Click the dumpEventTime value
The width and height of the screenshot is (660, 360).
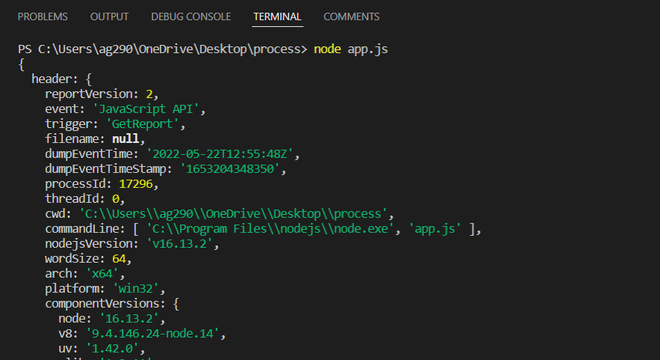219,154
